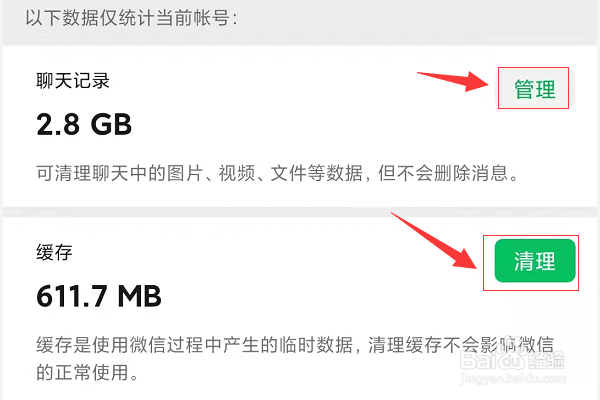Viewport: 600px width, 400px height.
Task: Click the chat records cleanup description text
Action: [x=277, y=173]
